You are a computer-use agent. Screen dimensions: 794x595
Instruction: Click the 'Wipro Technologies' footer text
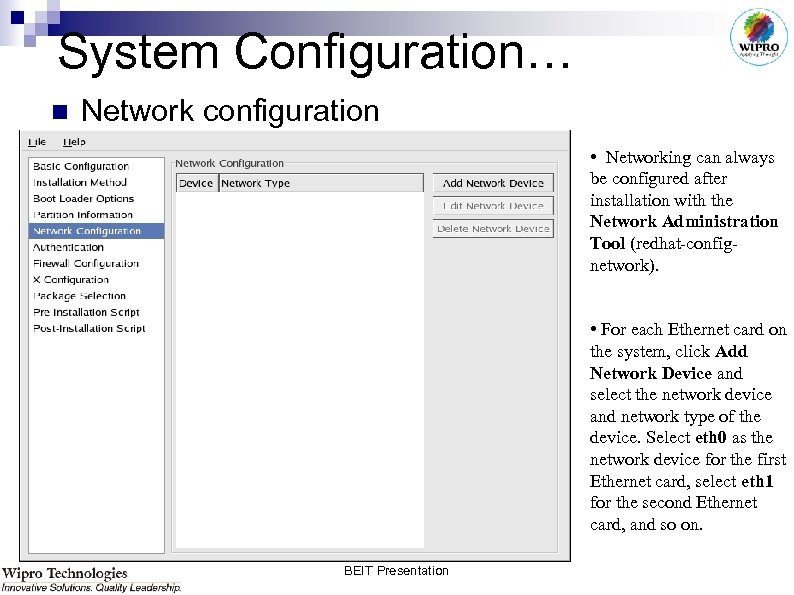64,573
